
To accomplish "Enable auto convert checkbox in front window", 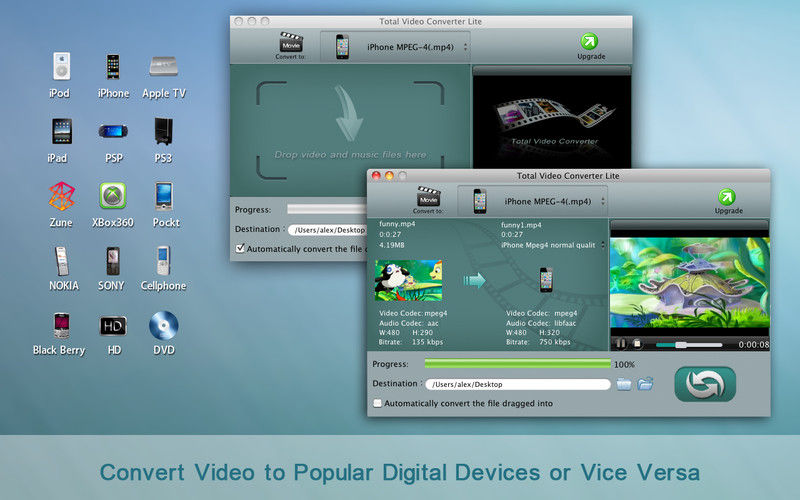I will point(378,403).
